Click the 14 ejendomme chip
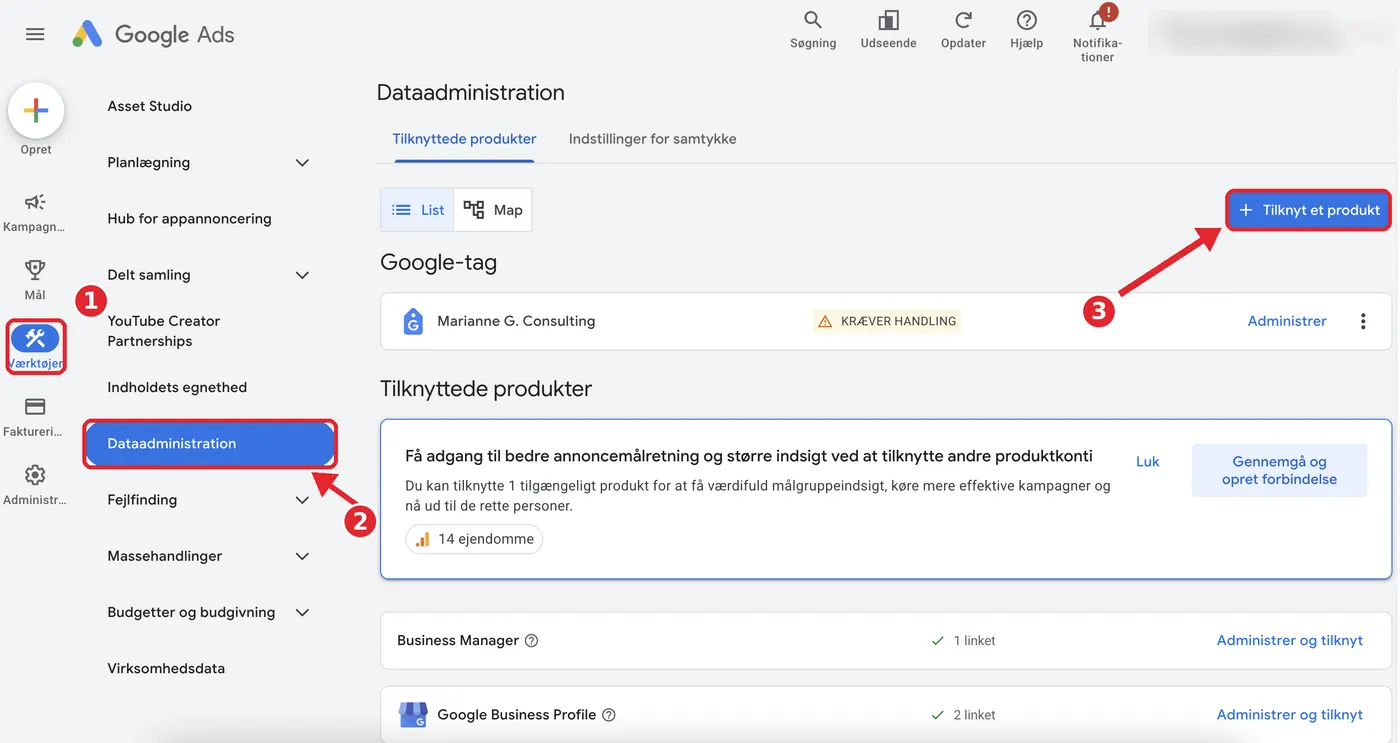 [474, 539]
